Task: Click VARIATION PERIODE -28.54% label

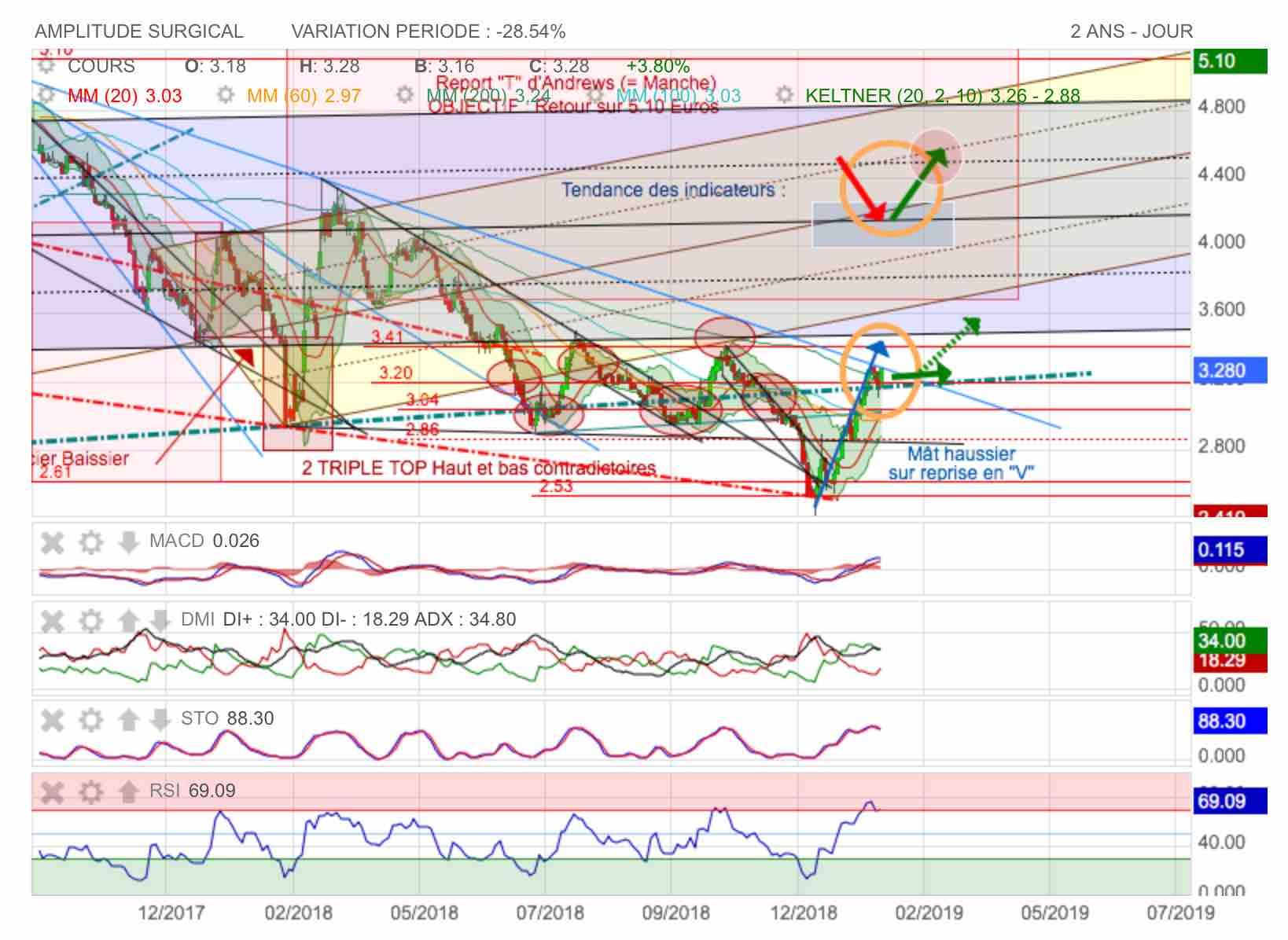Action: (429, 31)
